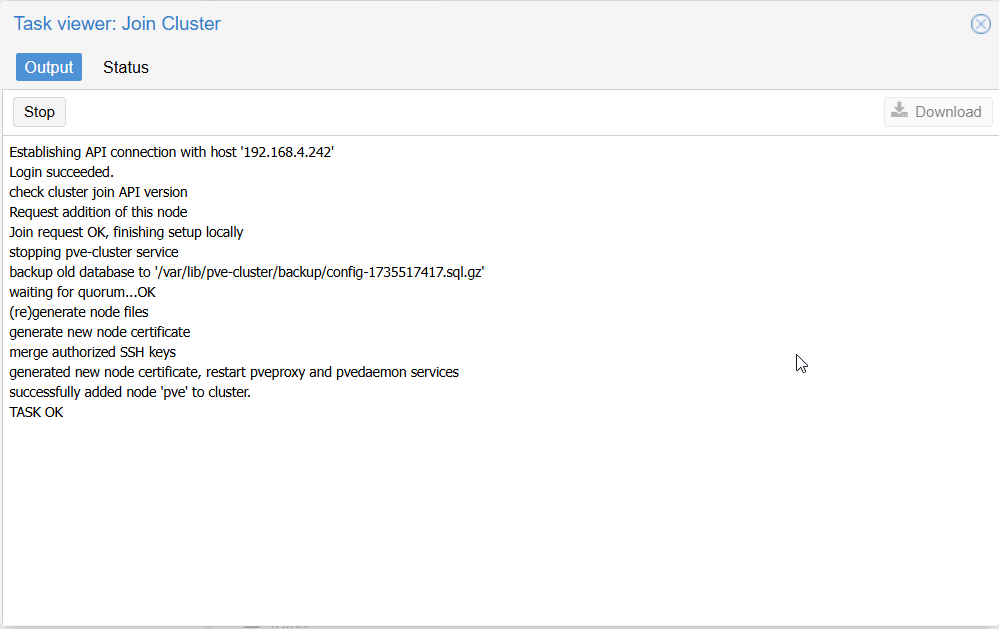Click the 'Login succeeded.' log line
The image size is (999, 629).
coord(61,172)
